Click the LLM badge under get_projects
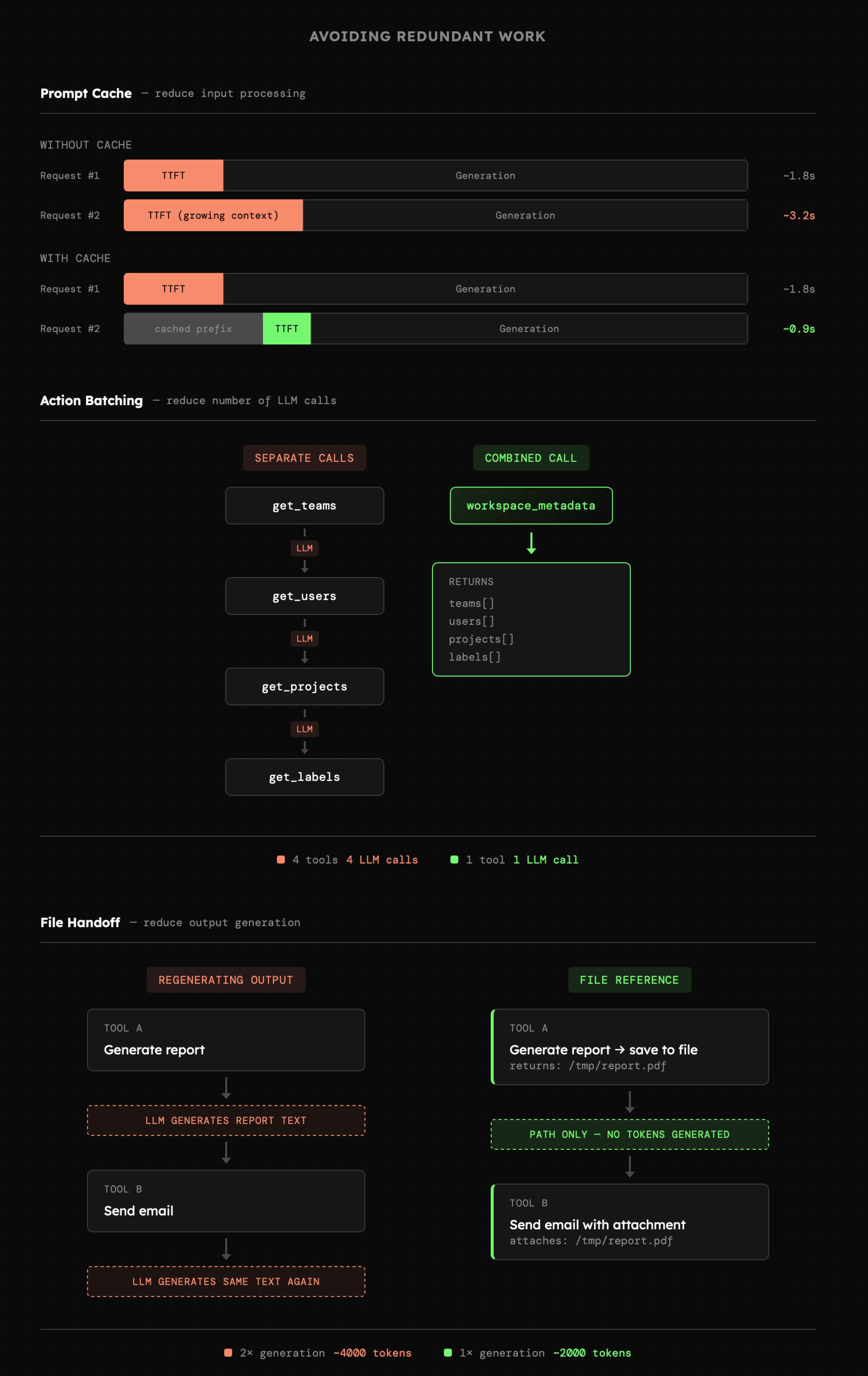The image size is (868, 1376). tap(304, 729)
